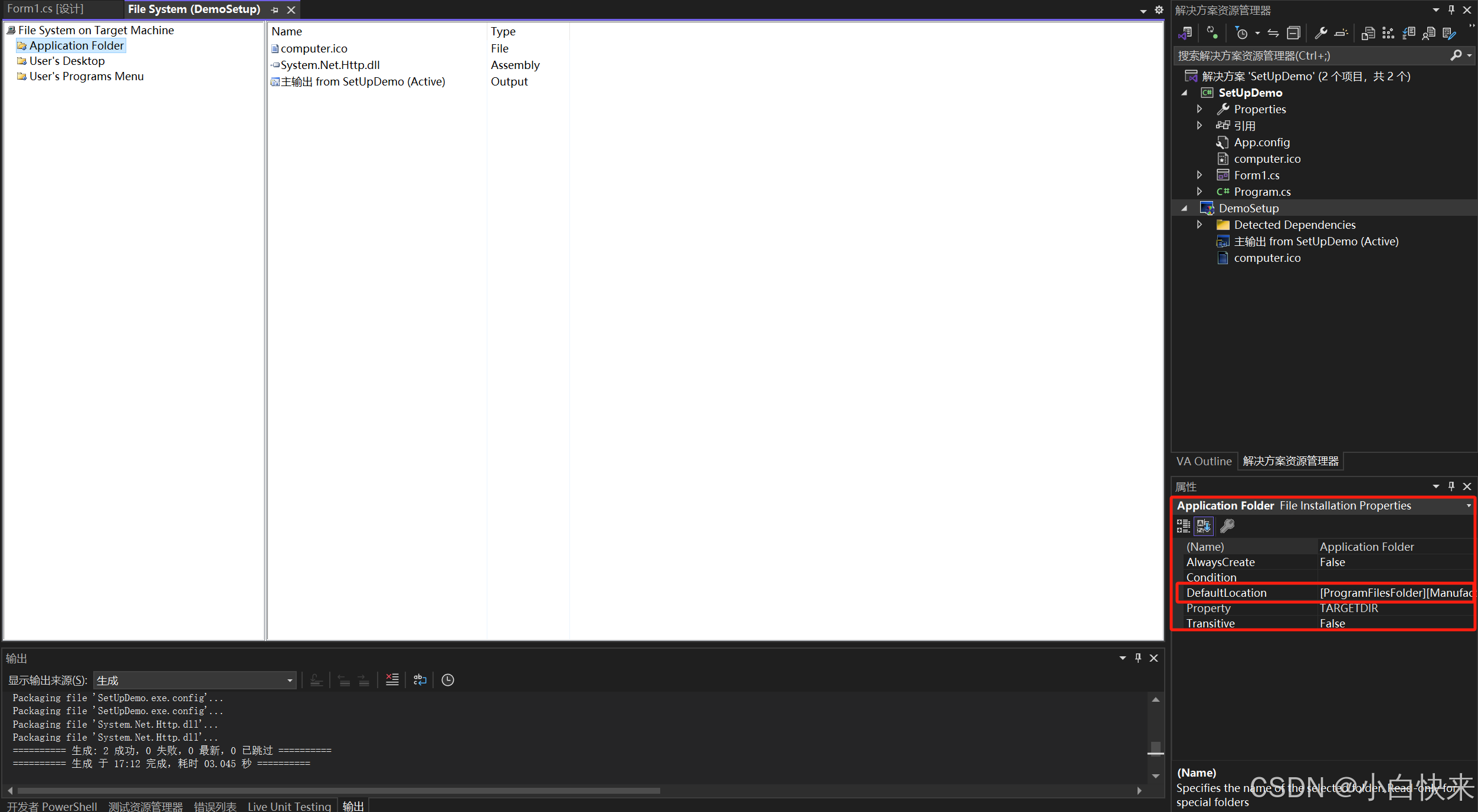Expand the Detected Dependencies folder

coord(1200,225)
